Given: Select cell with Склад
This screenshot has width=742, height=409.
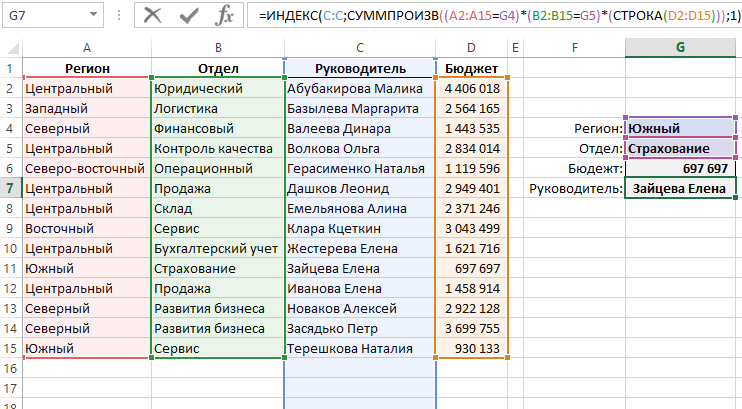Looking at the screenshot, I should (218, 208).
